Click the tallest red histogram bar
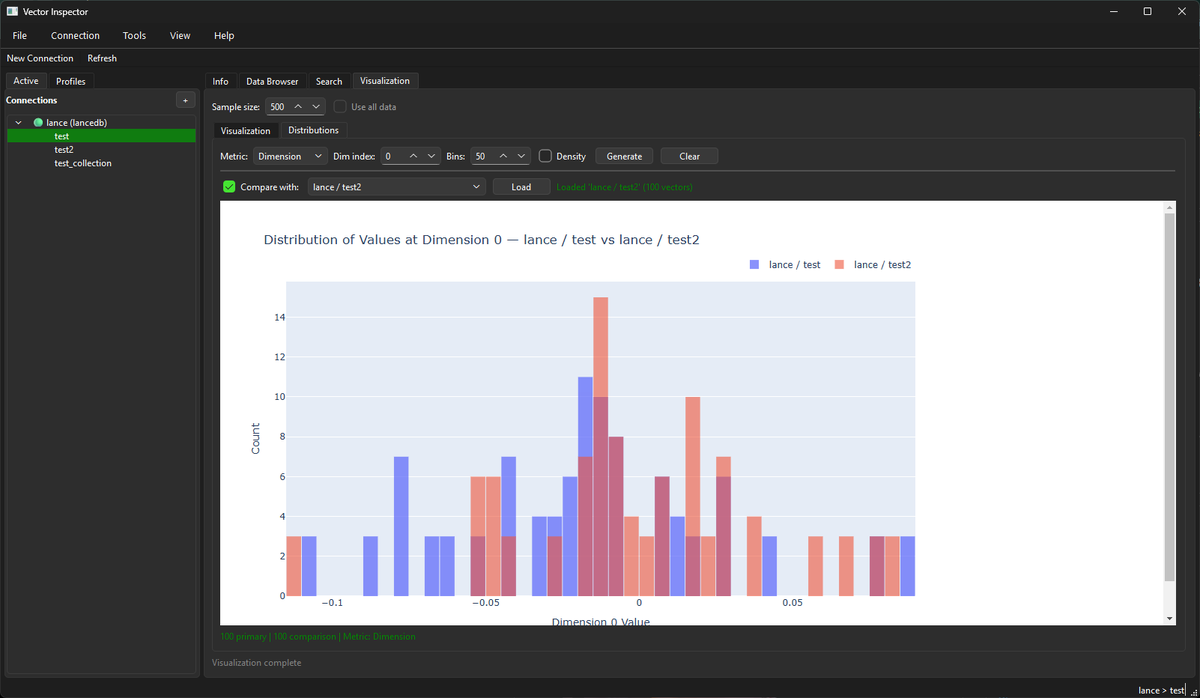 (601, 446)
